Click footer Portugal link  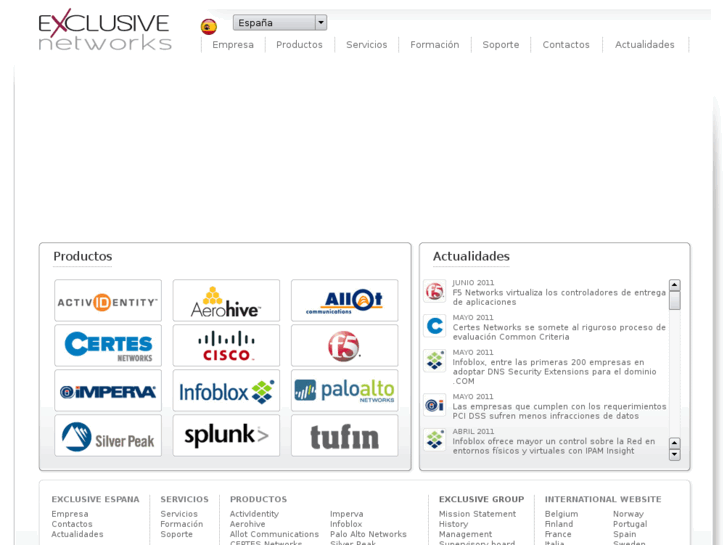pos(630,524)
